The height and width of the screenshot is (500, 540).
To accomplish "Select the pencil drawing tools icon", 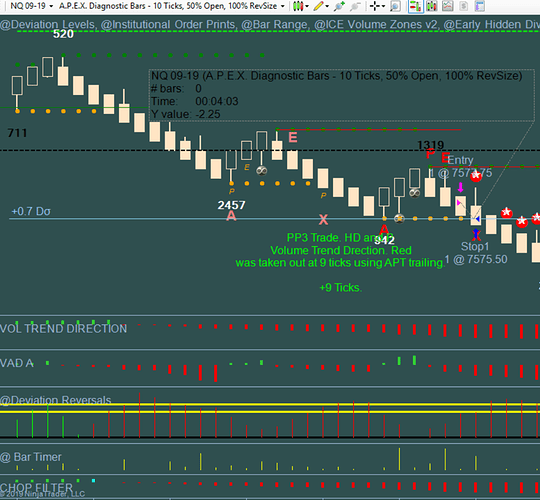I will [319, 6].
